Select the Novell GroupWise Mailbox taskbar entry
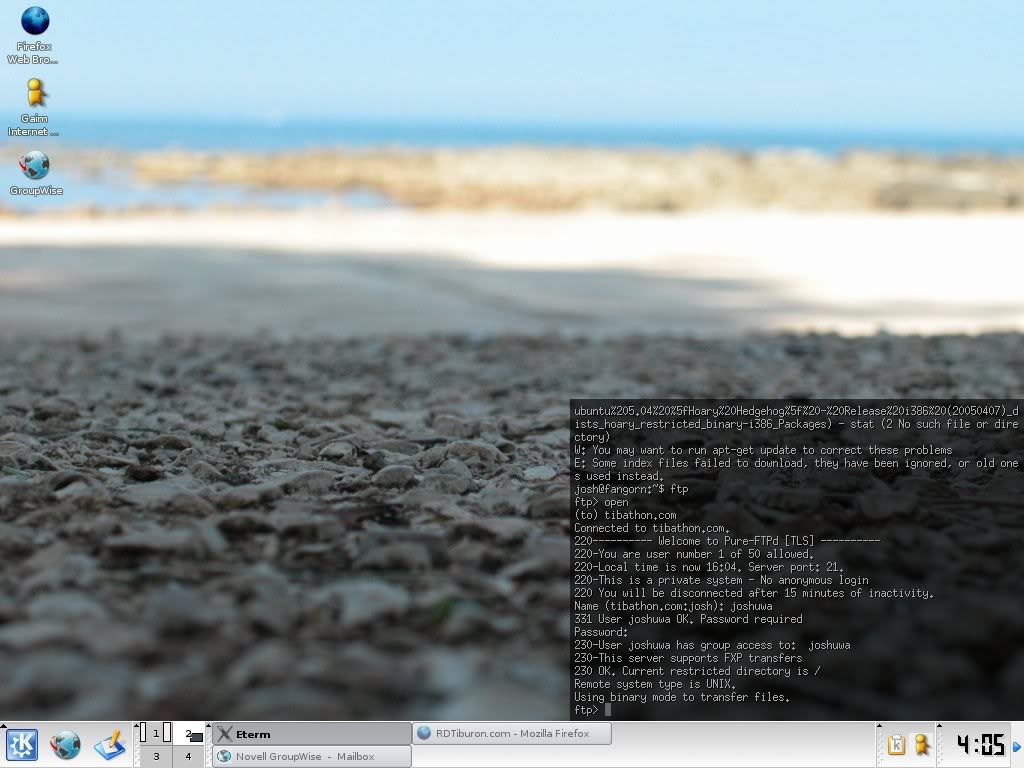 tap(312, 756)
